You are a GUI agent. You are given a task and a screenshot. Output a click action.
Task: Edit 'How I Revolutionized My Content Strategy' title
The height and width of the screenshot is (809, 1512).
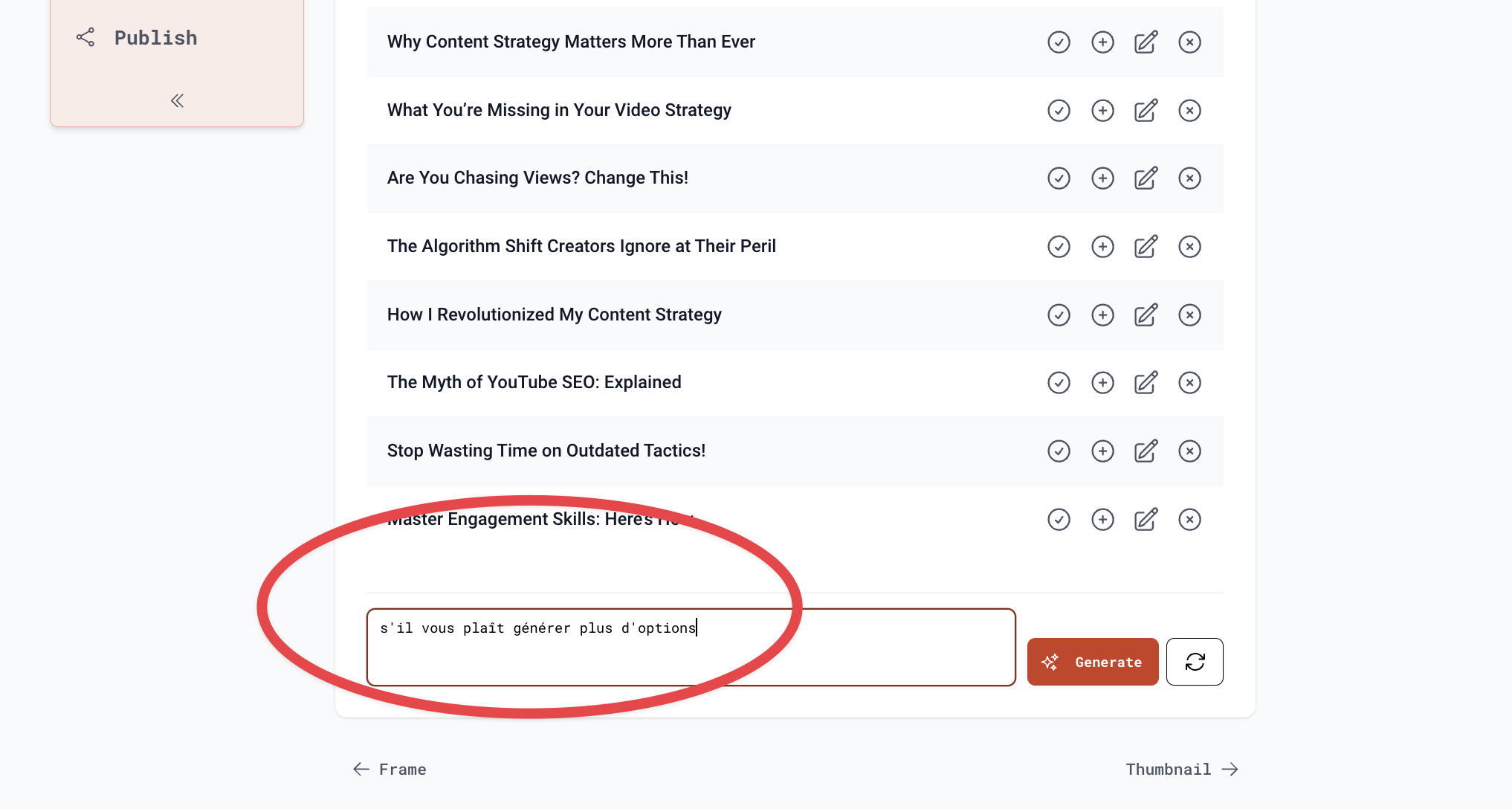[1146, 315]
